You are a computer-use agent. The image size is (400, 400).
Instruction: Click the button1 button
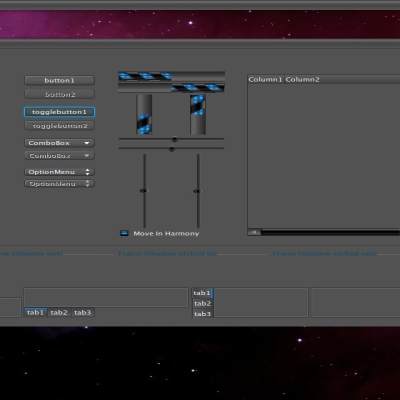(59, 80)
